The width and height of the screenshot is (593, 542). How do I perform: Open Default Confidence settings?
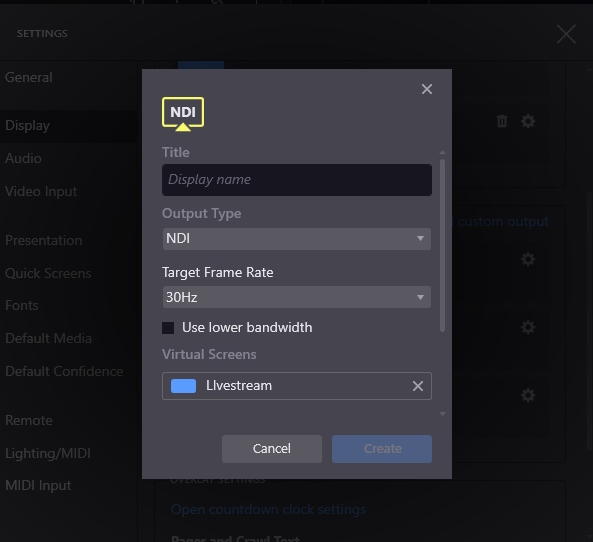(64, 371)
